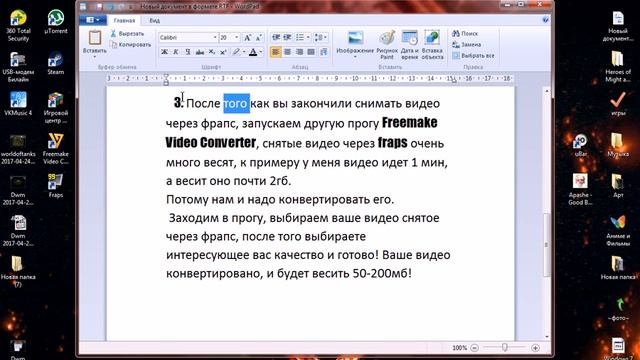Image resolution: width=640 pixels, height=360 pixels.
Task: Copy selection with Копировать
Action: (x=131, y=44)
